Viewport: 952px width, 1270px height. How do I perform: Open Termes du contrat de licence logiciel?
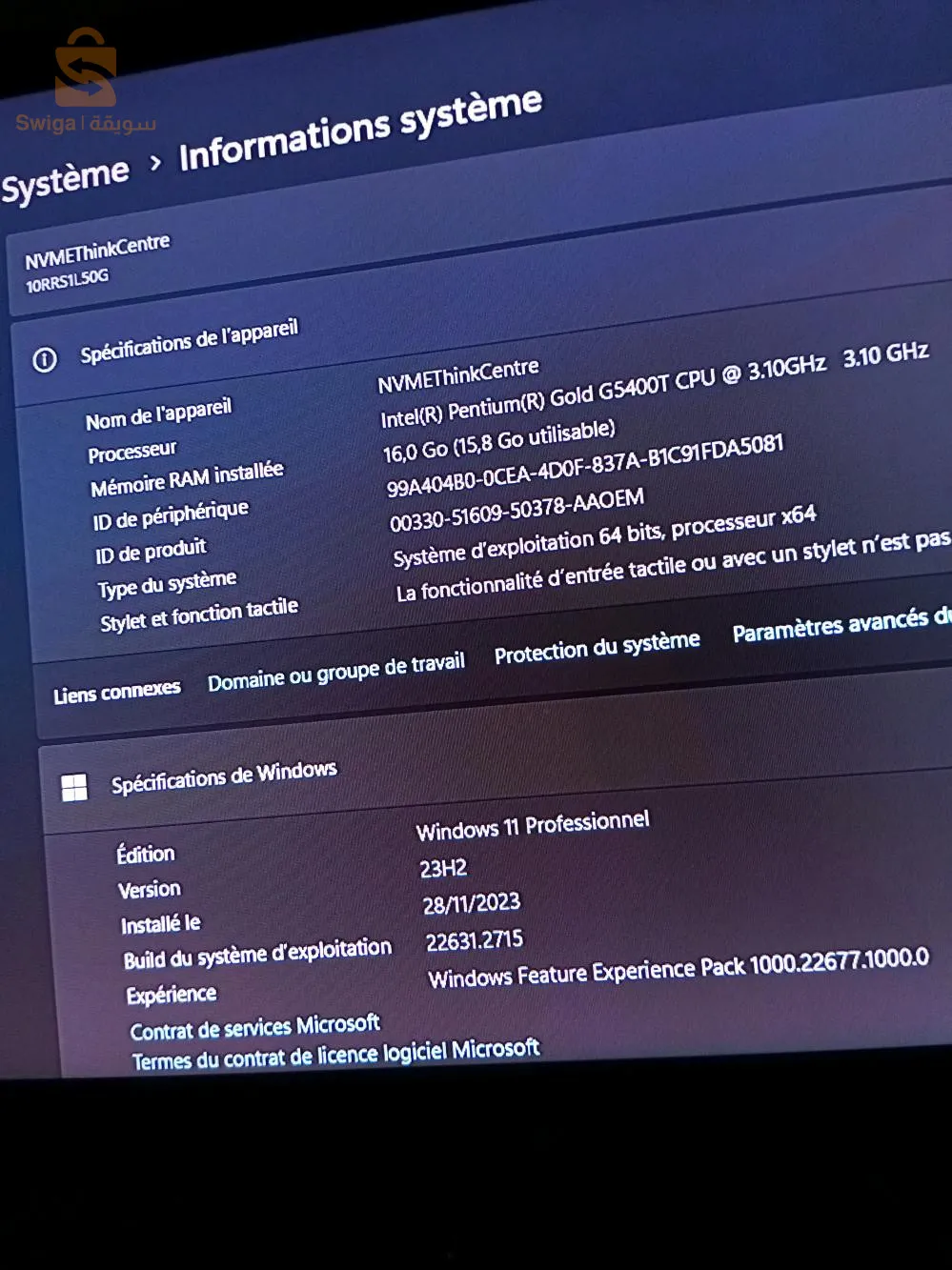(335, 1055)
